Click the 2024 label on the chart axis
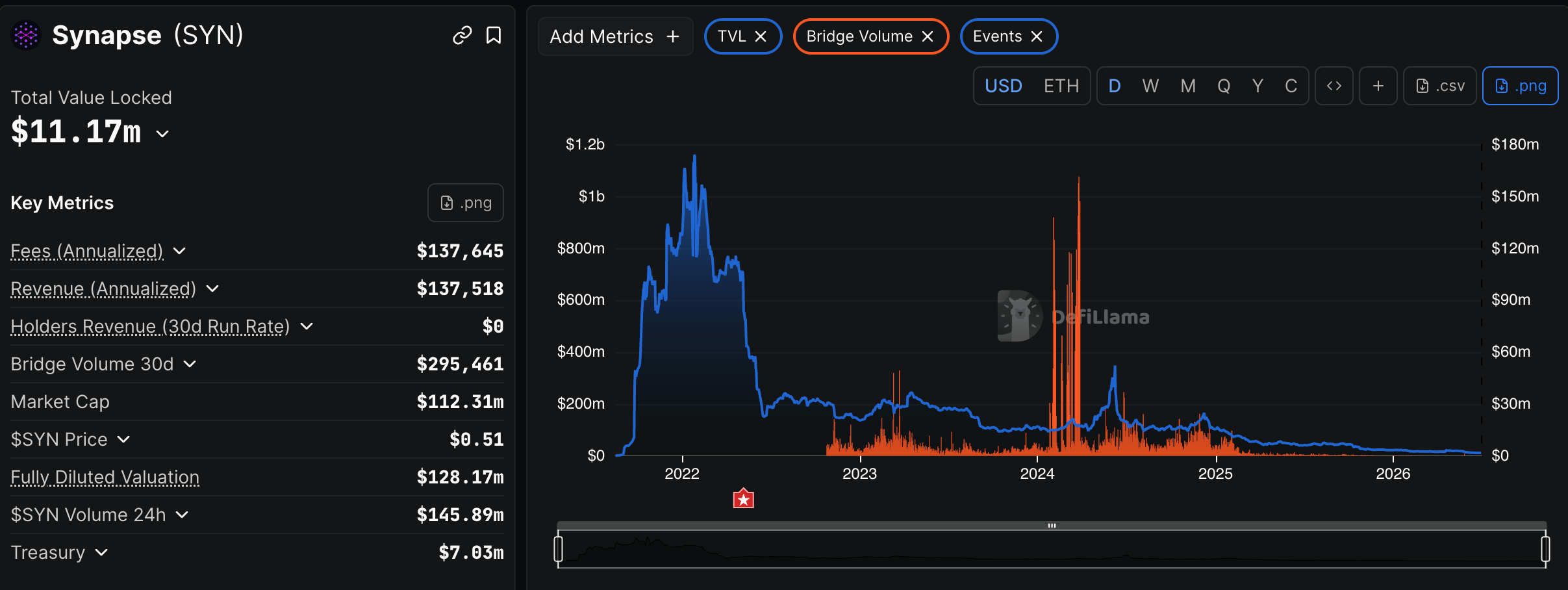 pos(1037,474)
